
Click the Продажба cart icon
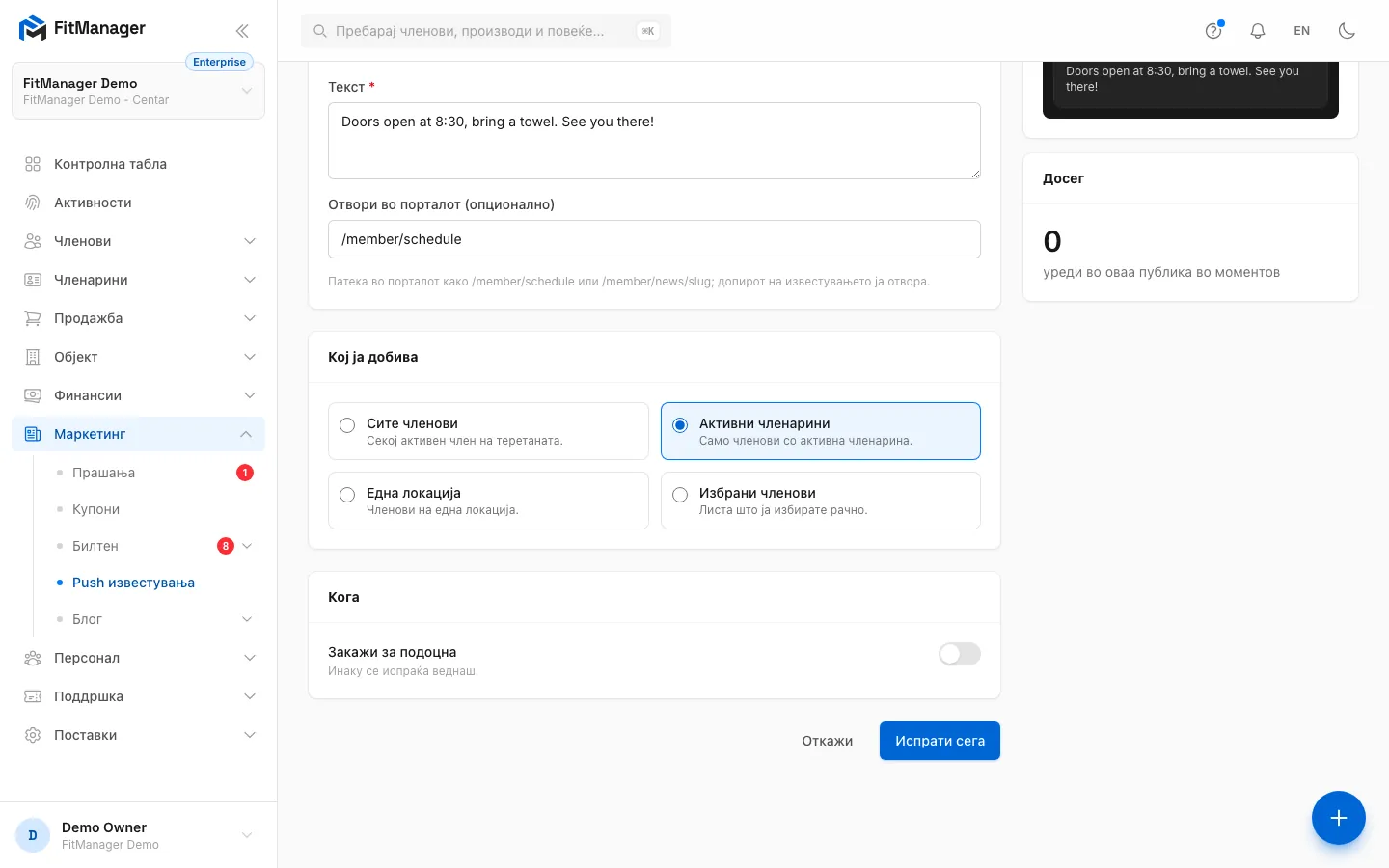(33, 318)
